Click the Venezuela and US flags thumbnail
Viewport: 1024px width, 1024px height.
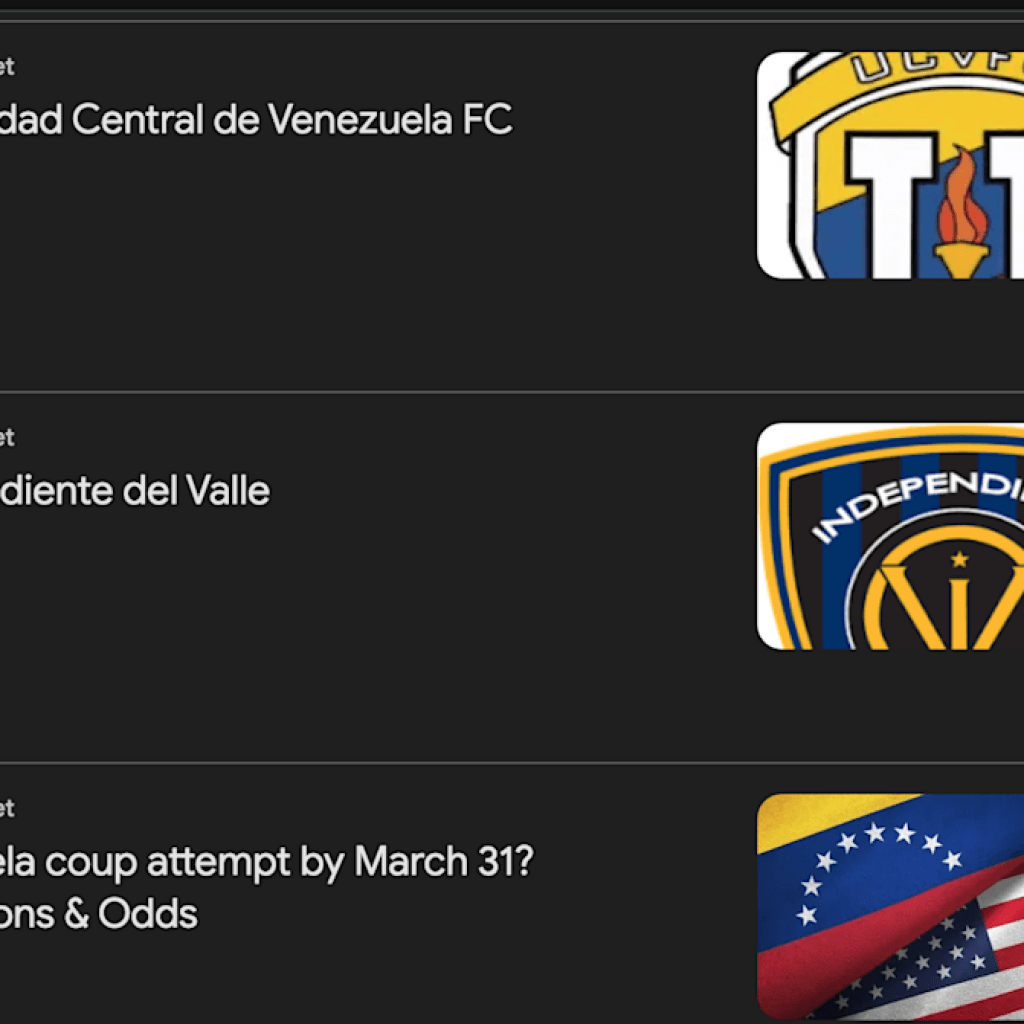coord(890,906)
